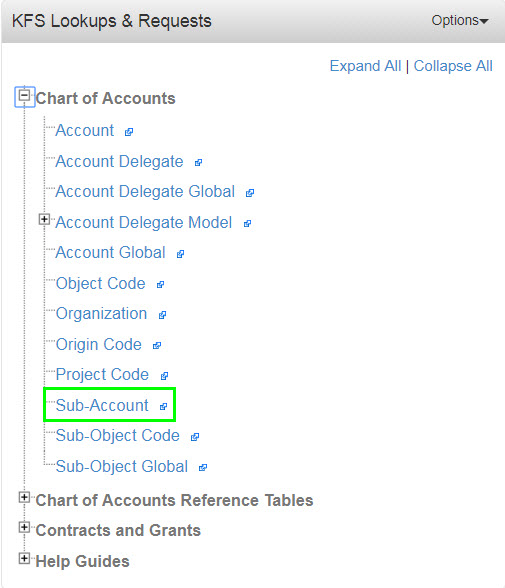Screen dimensions: 505x588
Task: Click the KFS Lookups & Requests title
Action: click(x=112, y=21)
